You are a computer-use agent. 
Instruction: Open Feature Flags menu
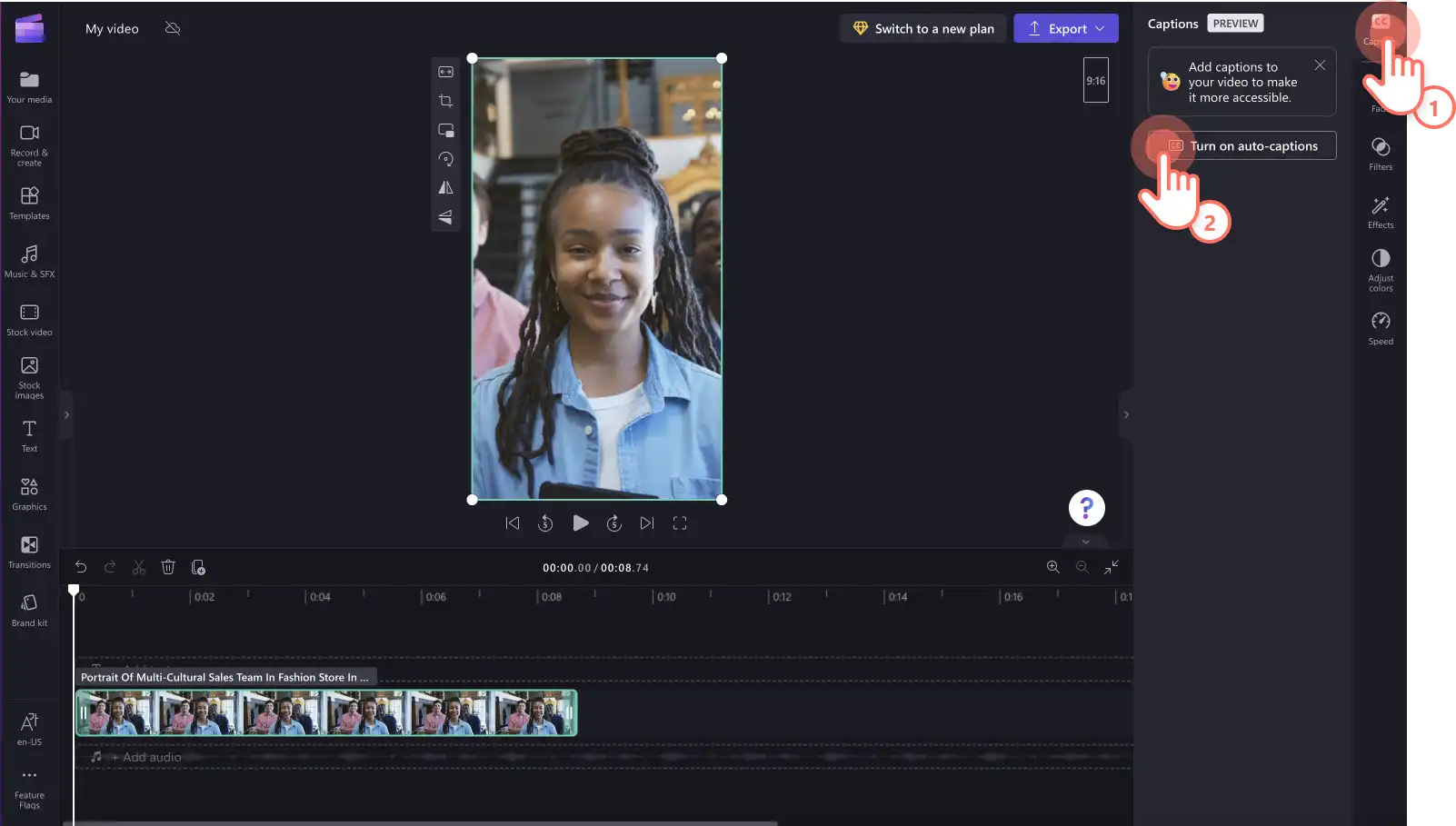[29, 789]
